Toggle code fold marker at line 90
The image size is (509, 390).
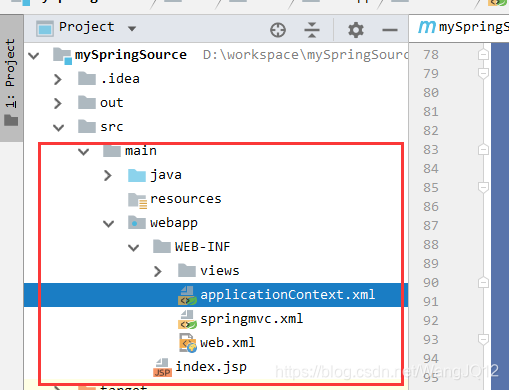pos(483,283)
